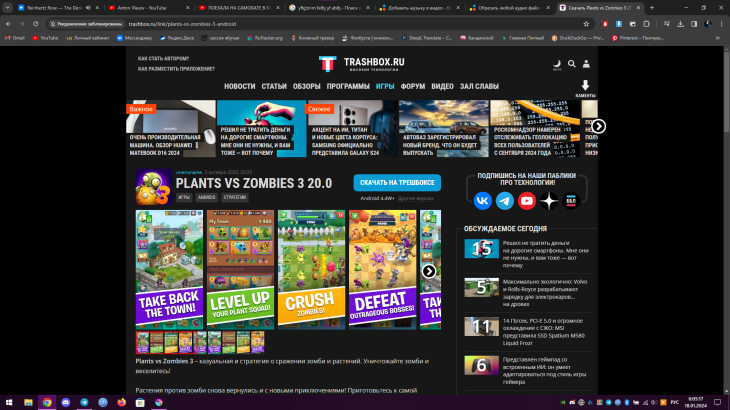
Task: View CRUSH ZOMBIES screenshot
Action: 311,269
